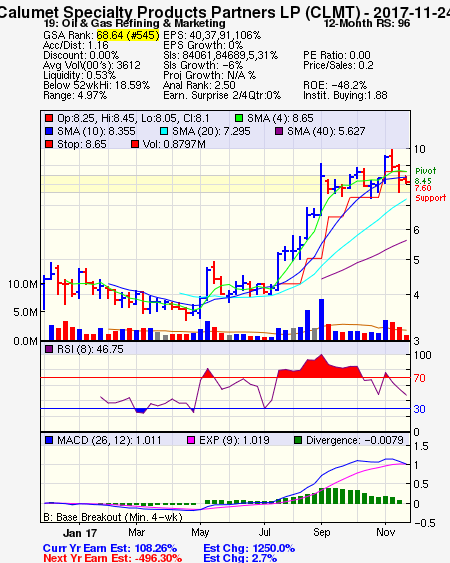
Task: Click the Est Chg: 1250.0% text
Action: pos(249,549)
